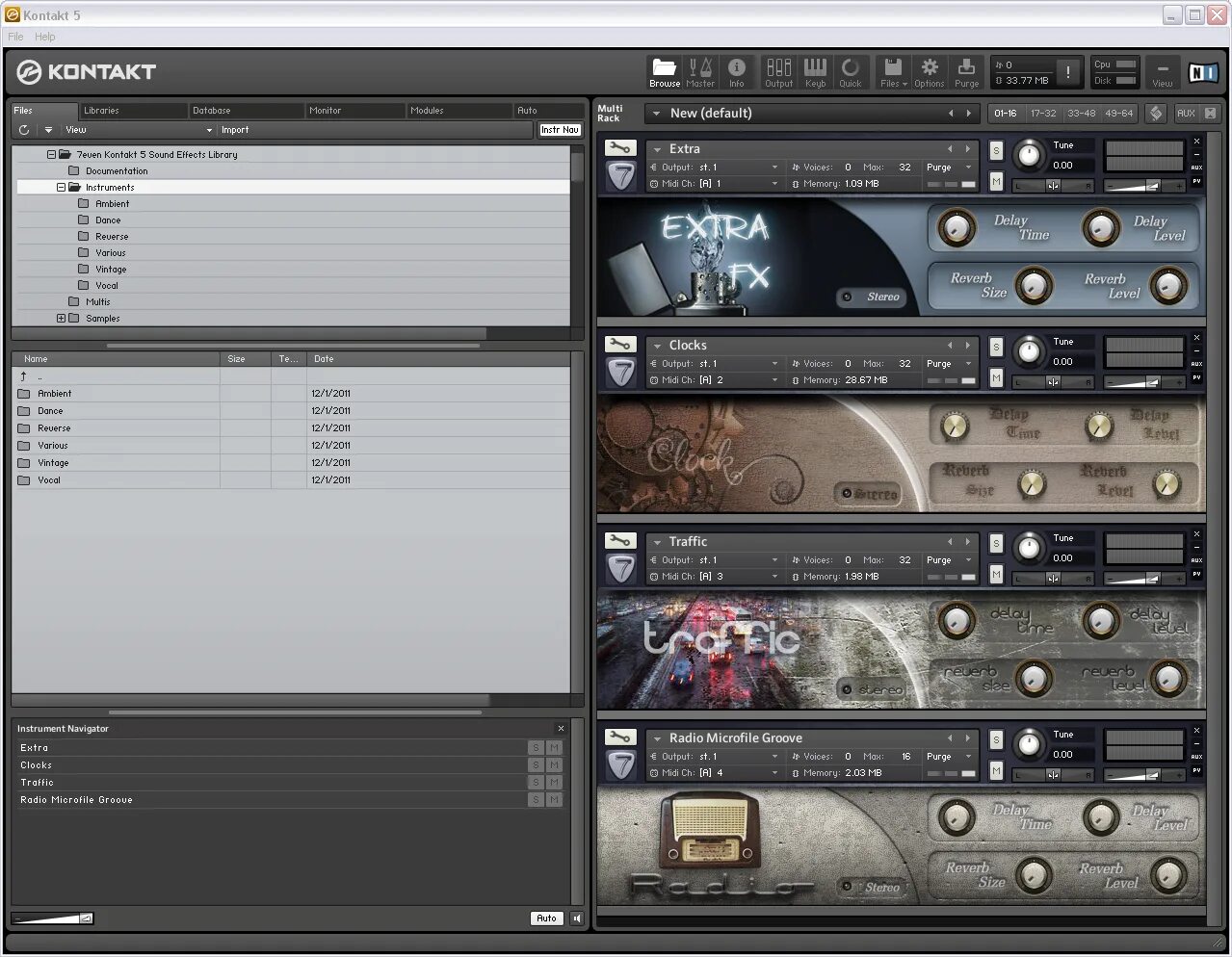1232x957 pixels.
Task: Click the panic exclamation button
Action: pos(1067,72)
